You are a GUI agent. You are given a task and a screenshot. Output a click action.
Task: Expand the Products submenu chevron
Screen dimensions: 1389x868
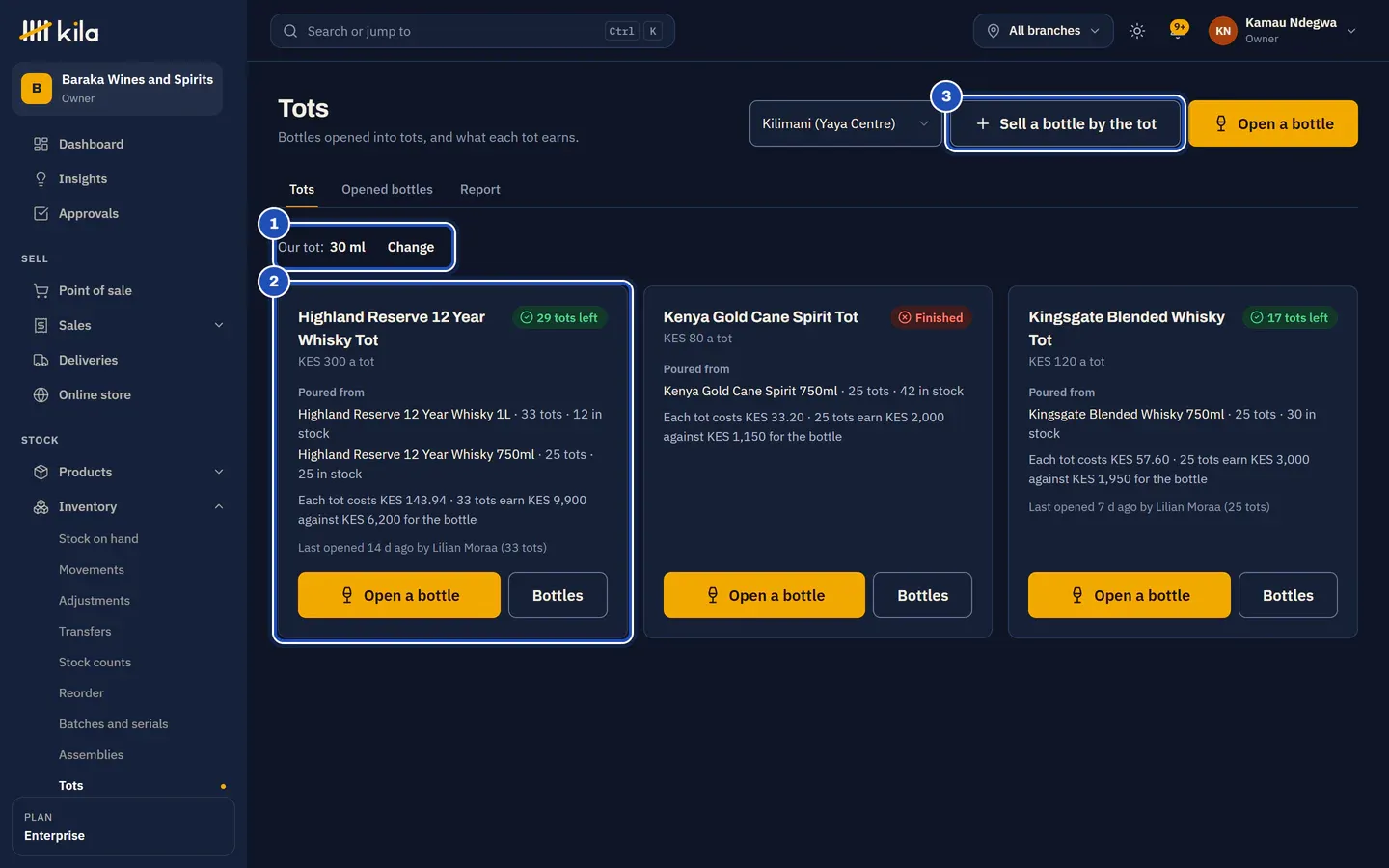tap(219, 472)
